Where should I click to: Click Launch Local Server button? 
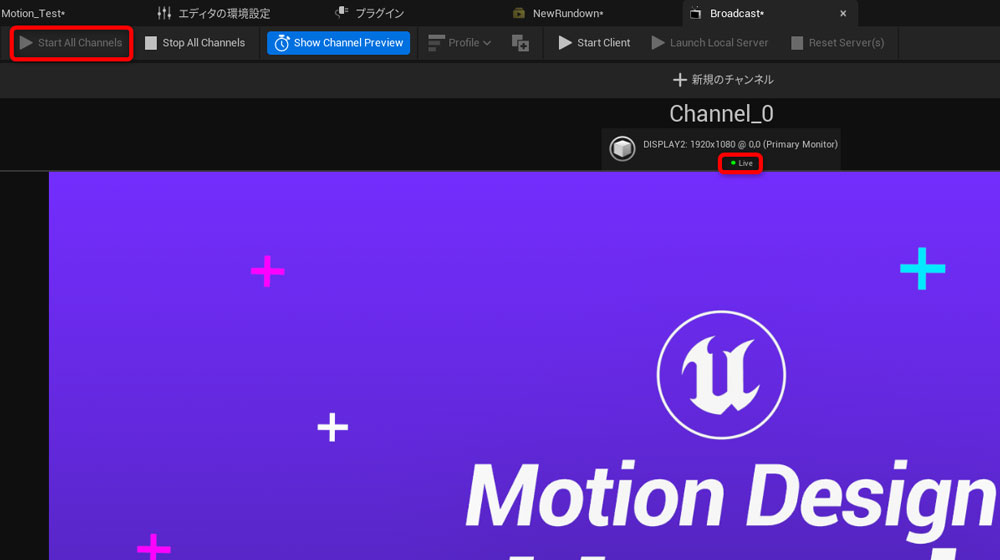pyautogui.click(x=710, y=43)
